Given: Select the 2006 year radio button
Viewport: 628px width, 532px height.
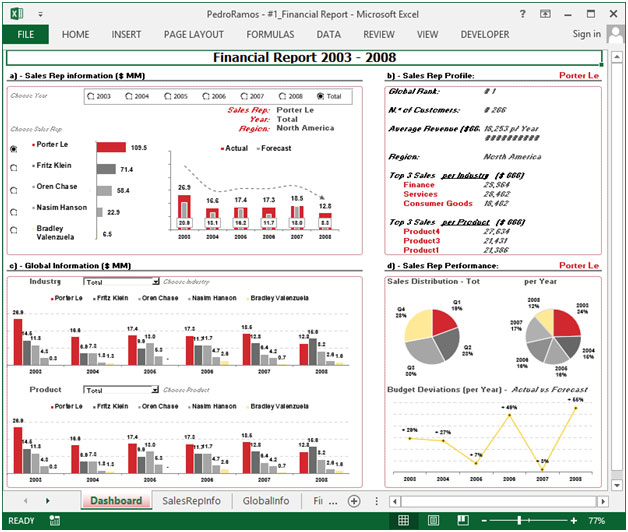Looking at the screenshot, I should (x=206, y=96).
